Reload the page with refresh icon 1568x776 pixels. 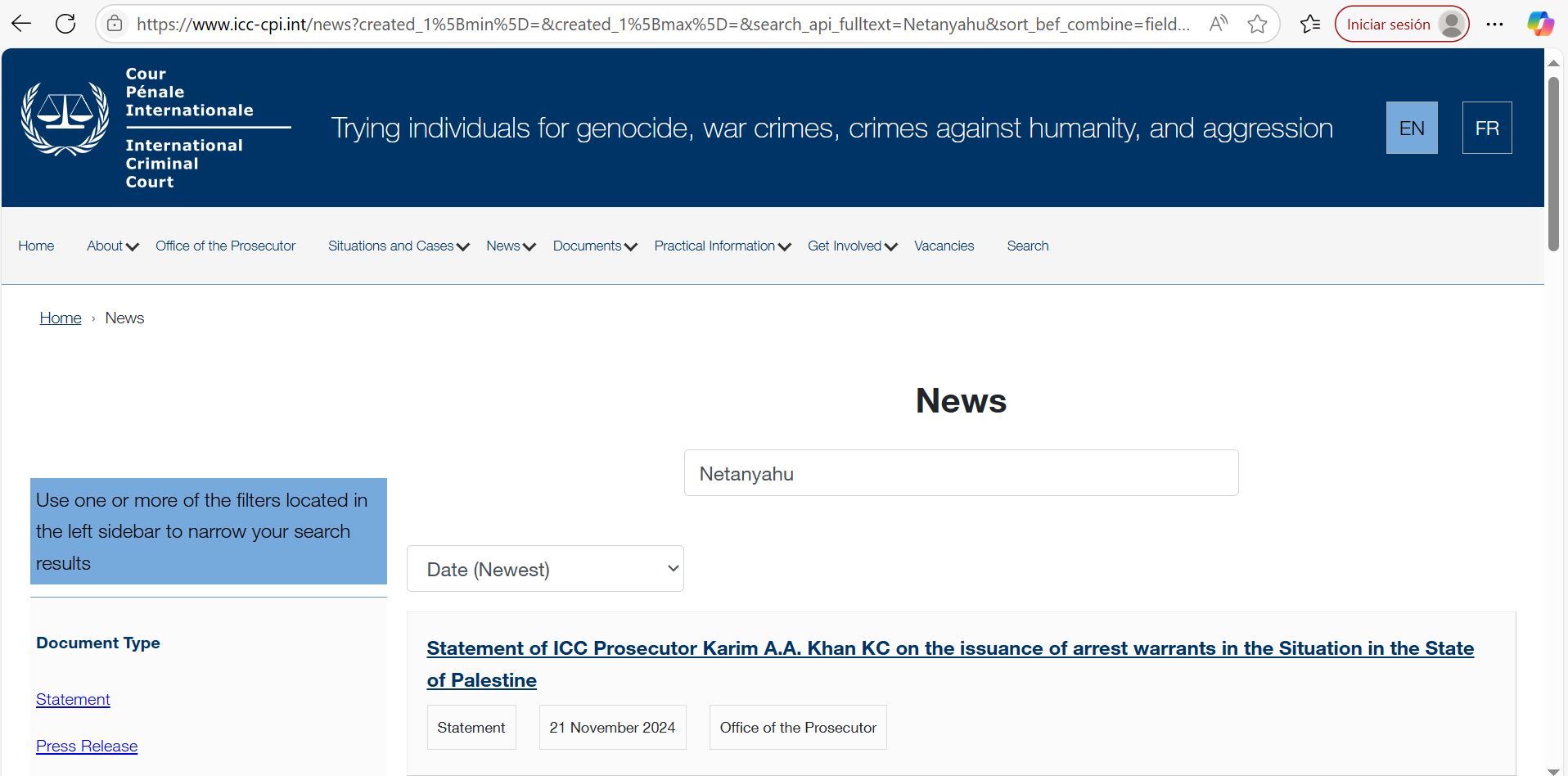click(x=65, y=24)
